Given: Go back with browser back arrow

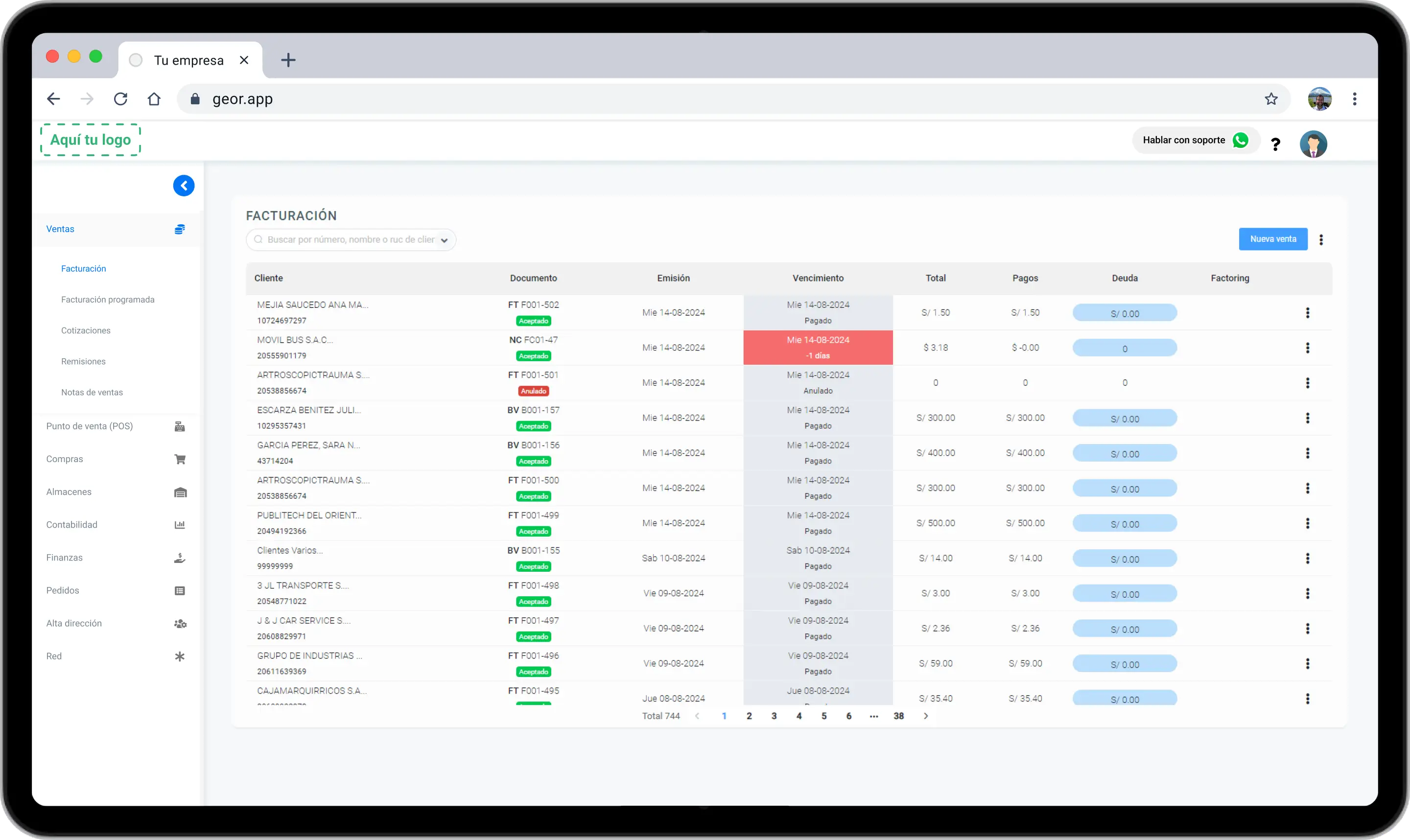Looking at the screenshot, I should (54, 99).
